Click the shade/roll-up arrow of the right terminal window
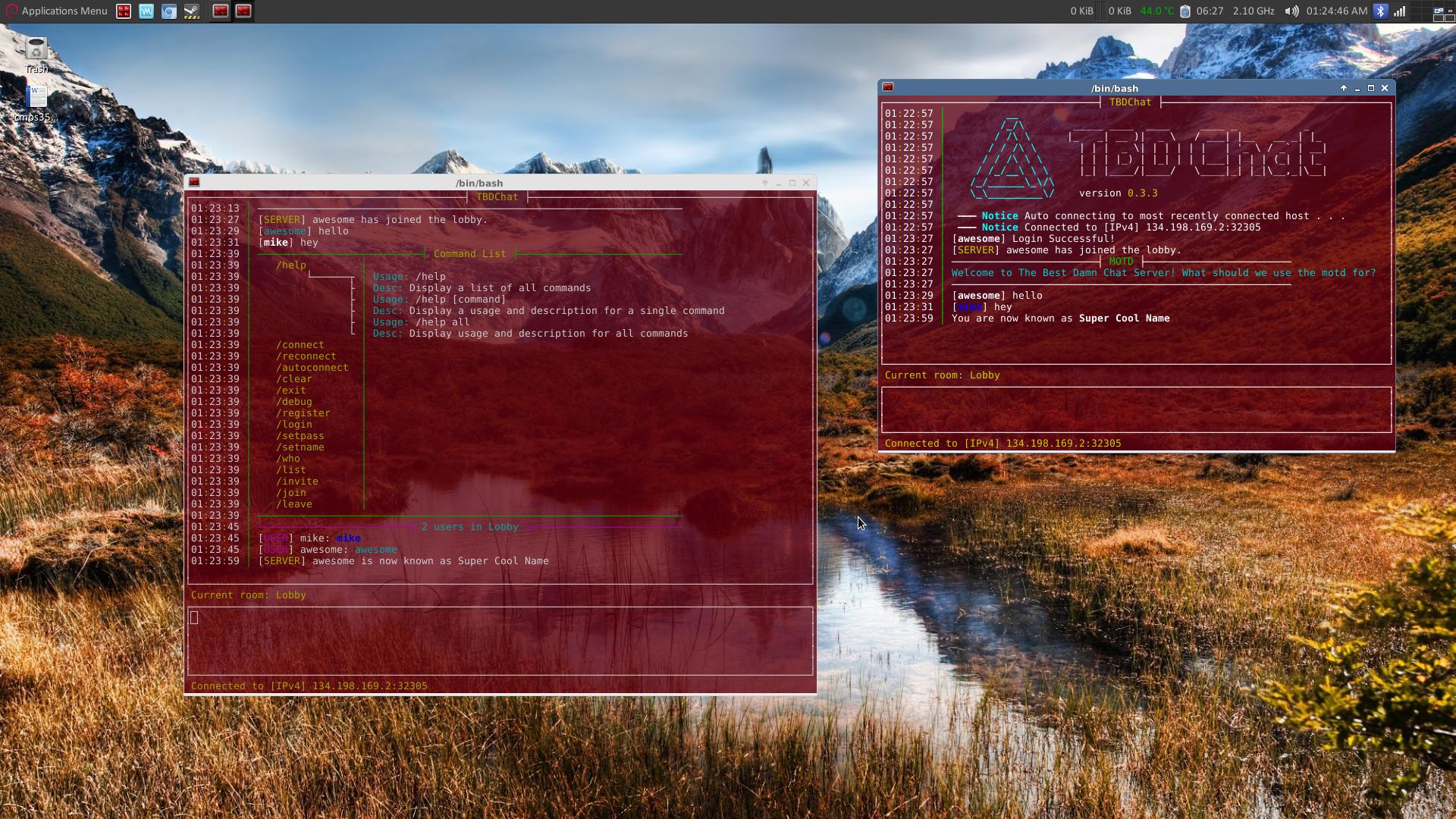 tap(1343, 88)
